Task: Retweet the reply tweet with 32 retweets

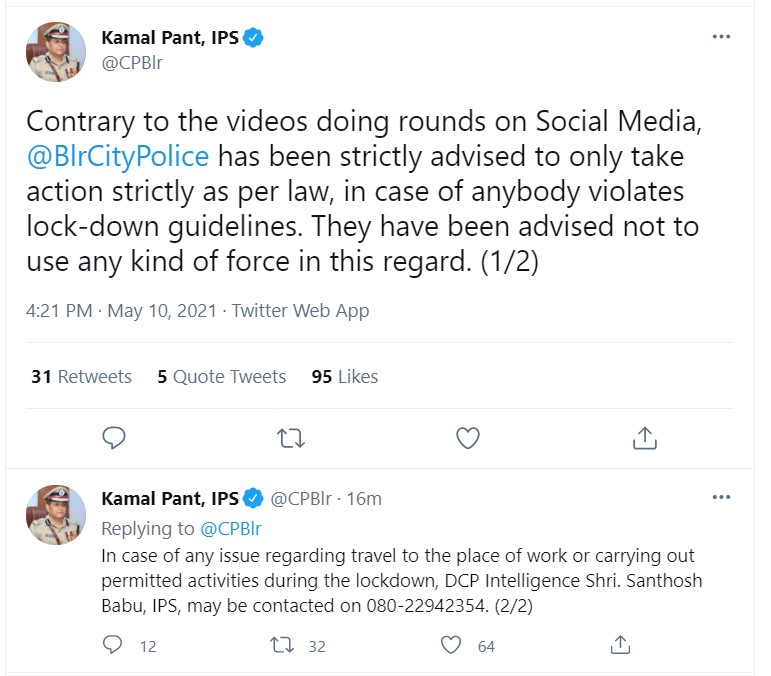Action: [x=282, y=645]
